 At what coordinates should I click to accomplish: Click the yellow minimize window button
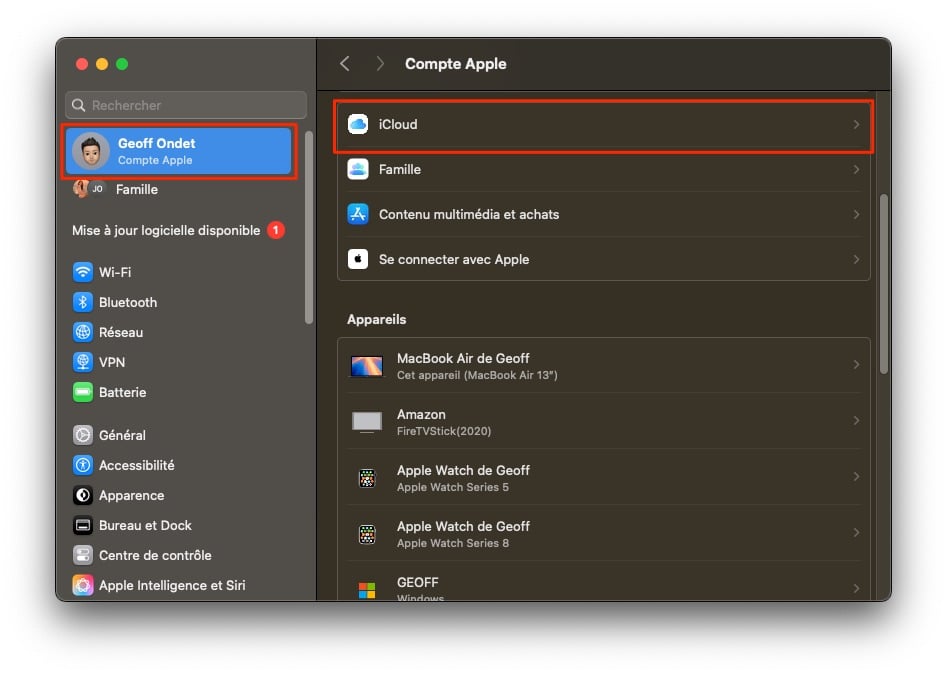coord(102,64)
